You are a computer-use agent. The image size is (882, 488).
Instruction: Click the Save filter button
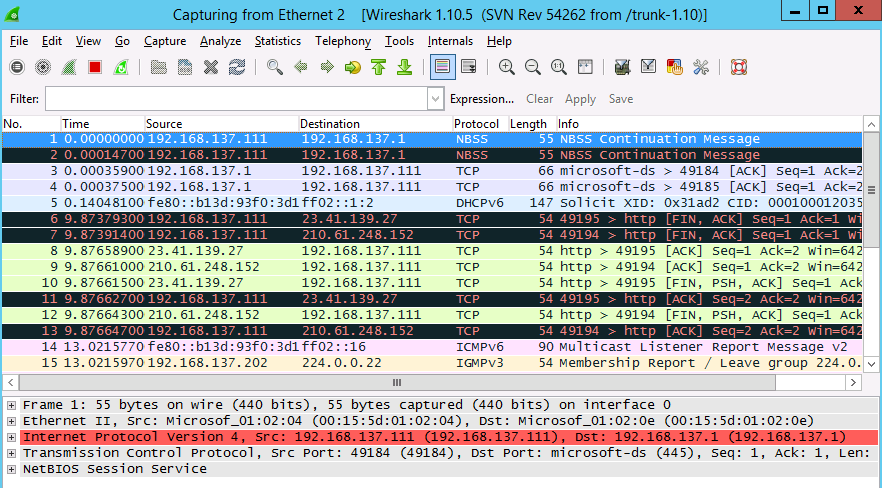click(620, 99)
